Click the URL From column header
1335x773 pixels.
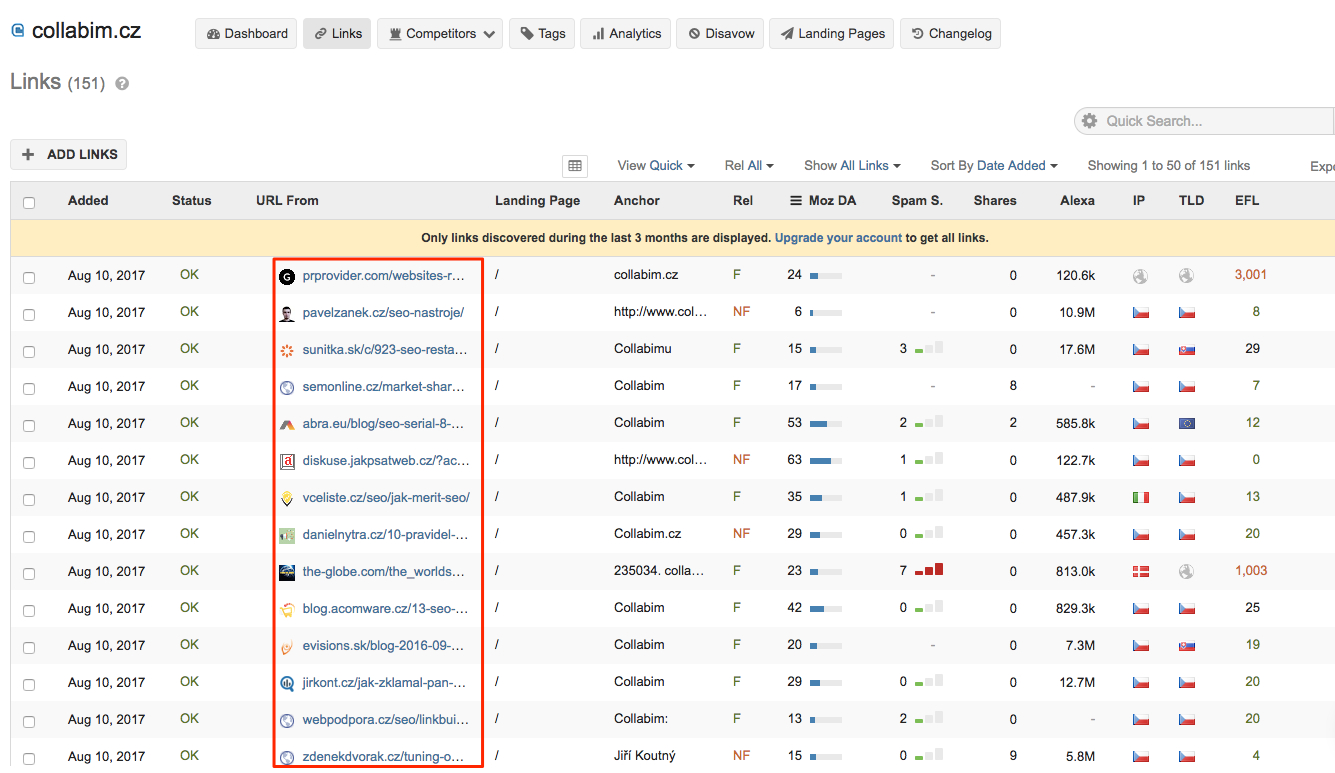(x=287, y=201)
